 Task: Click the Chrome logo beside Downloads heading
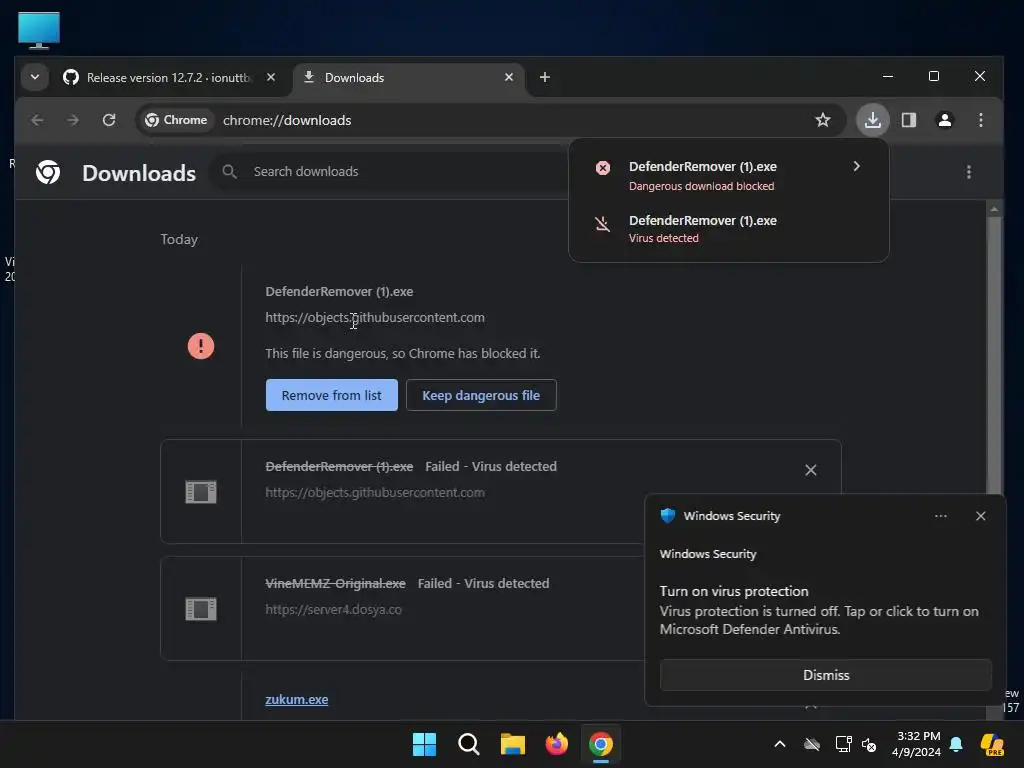48,172
